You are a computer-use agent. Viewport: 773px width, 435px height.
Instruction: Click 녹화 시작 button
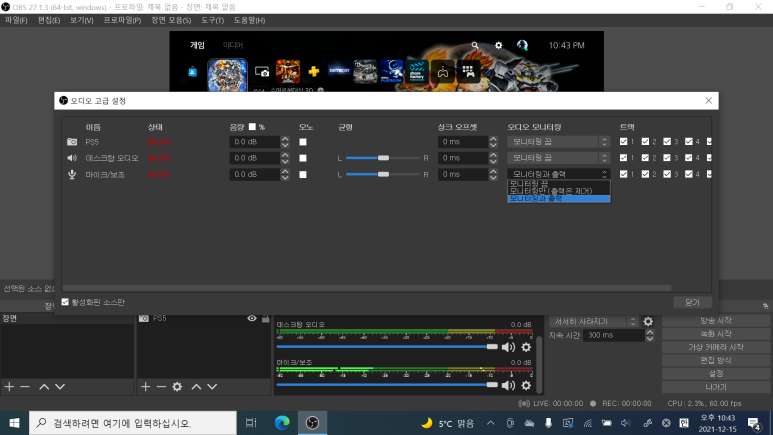pyautogui.click(x=716, y=334)
